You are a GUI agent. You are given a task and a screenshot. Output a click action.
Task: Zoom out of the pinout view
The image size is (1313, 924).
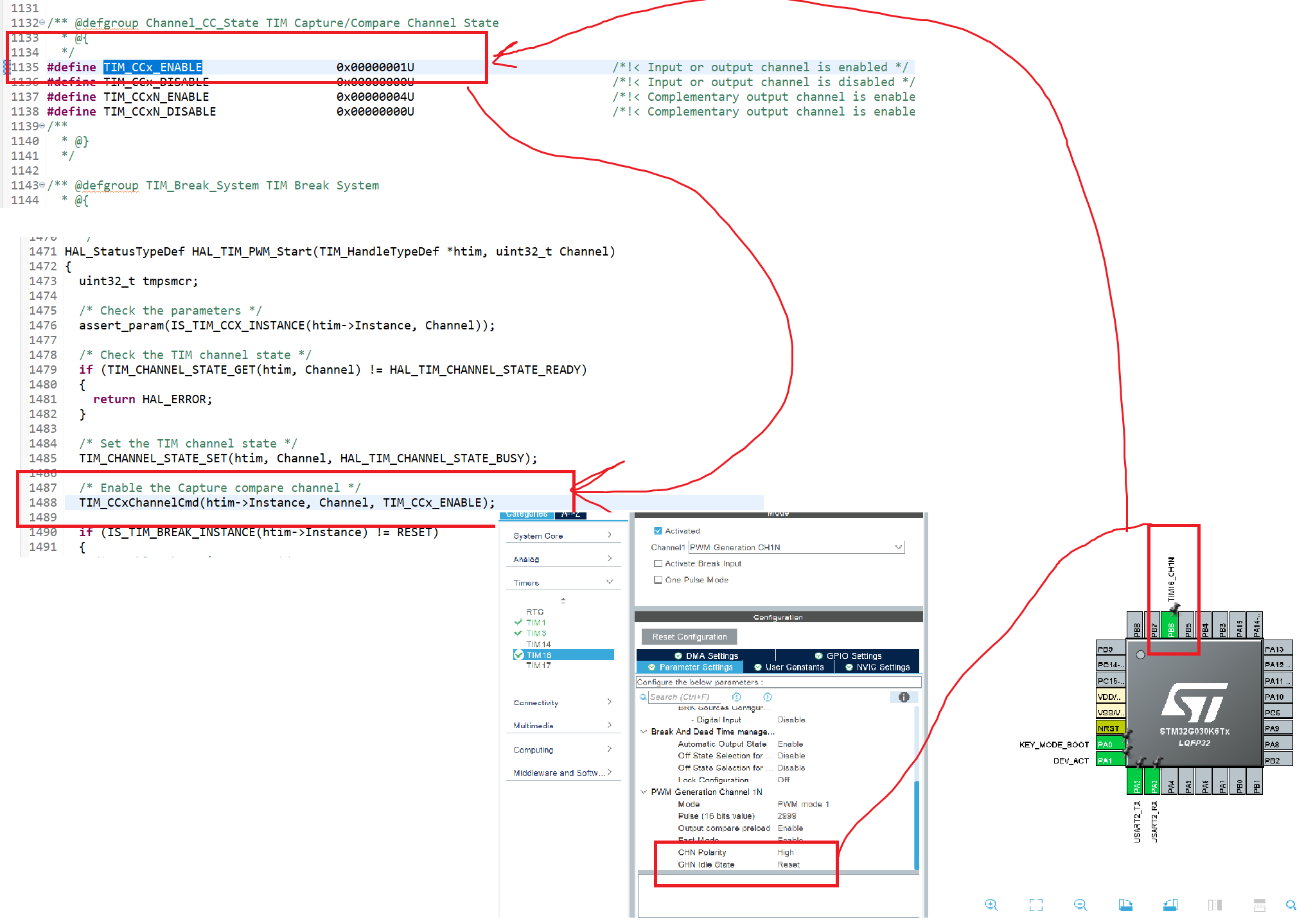point(1080,905)
